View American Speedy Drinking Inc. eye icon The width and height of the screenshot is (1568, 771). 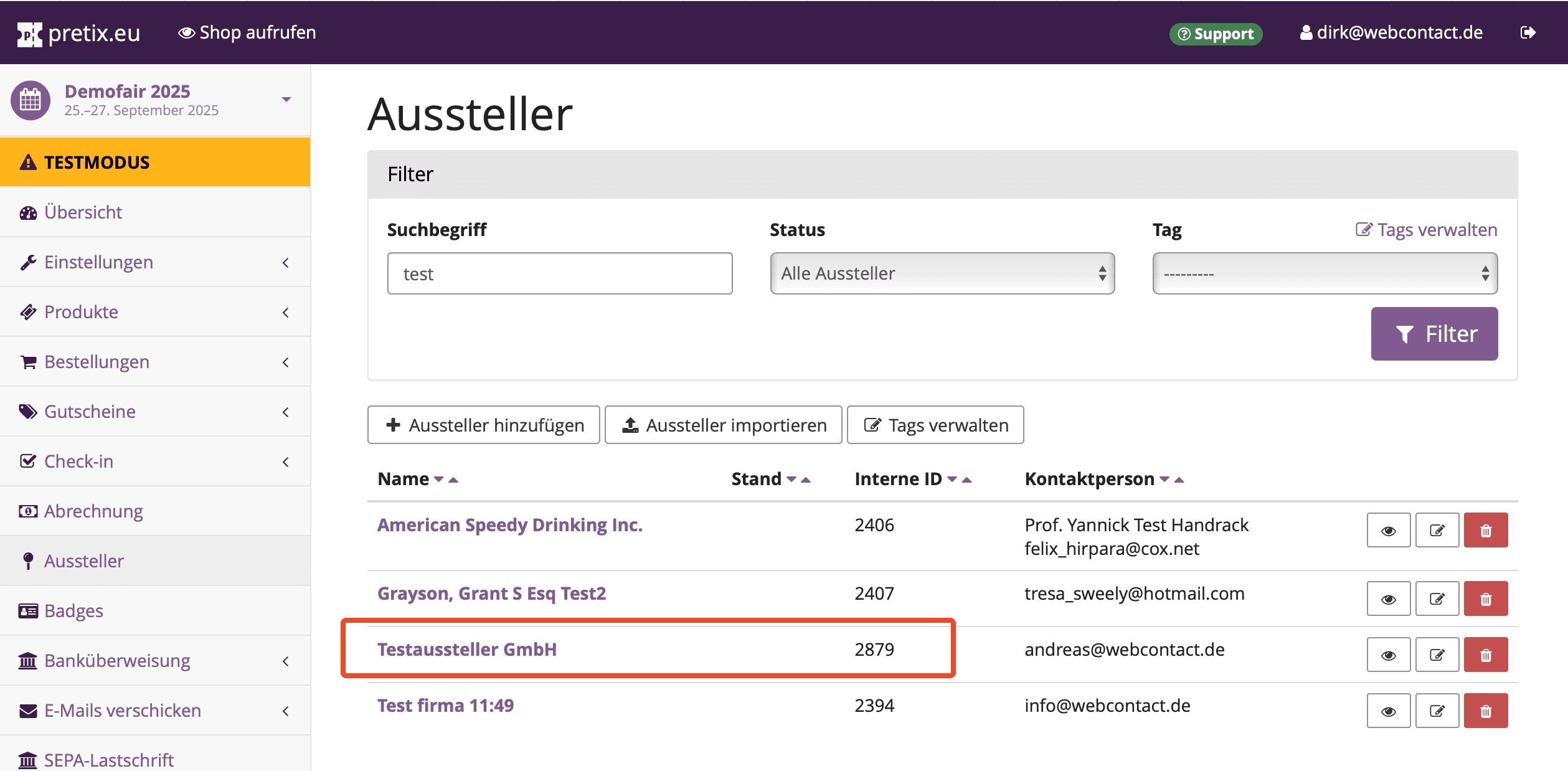coord(1389,531)
